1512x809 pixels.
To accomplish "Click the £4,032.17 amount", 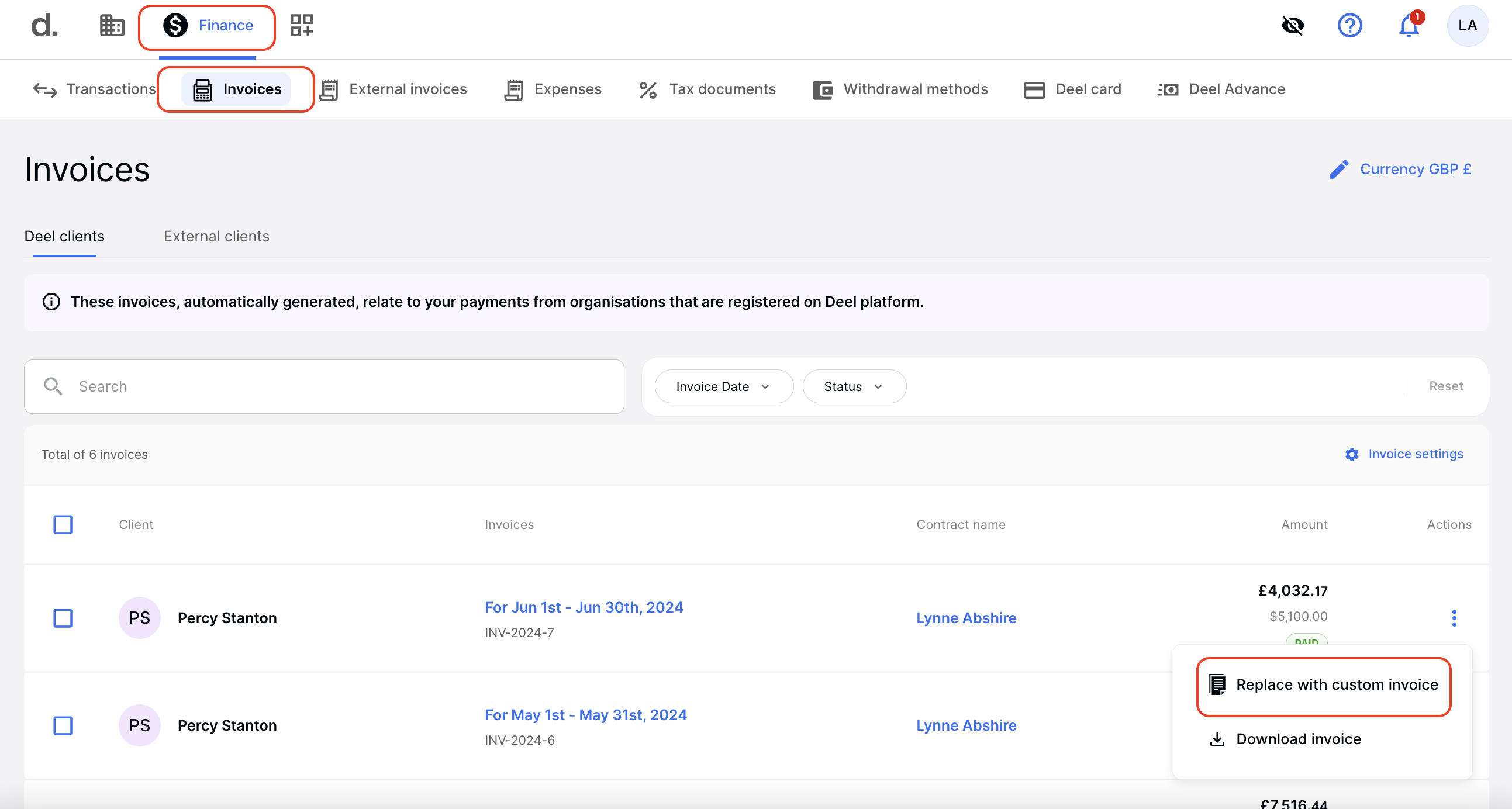I will pyautogui.click(x=1293, y=591).
